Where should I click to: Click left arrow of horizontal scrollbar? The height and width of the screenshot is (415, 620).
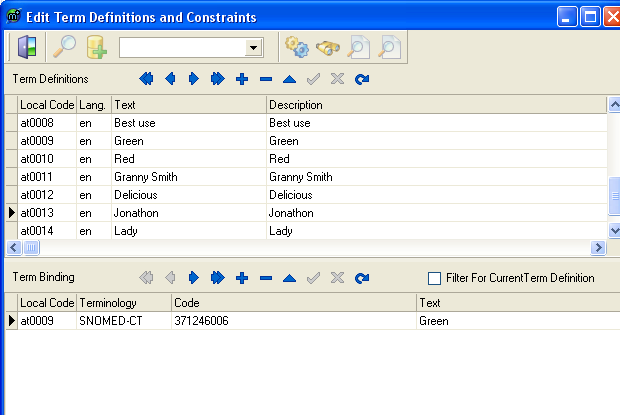click(13, 248)
